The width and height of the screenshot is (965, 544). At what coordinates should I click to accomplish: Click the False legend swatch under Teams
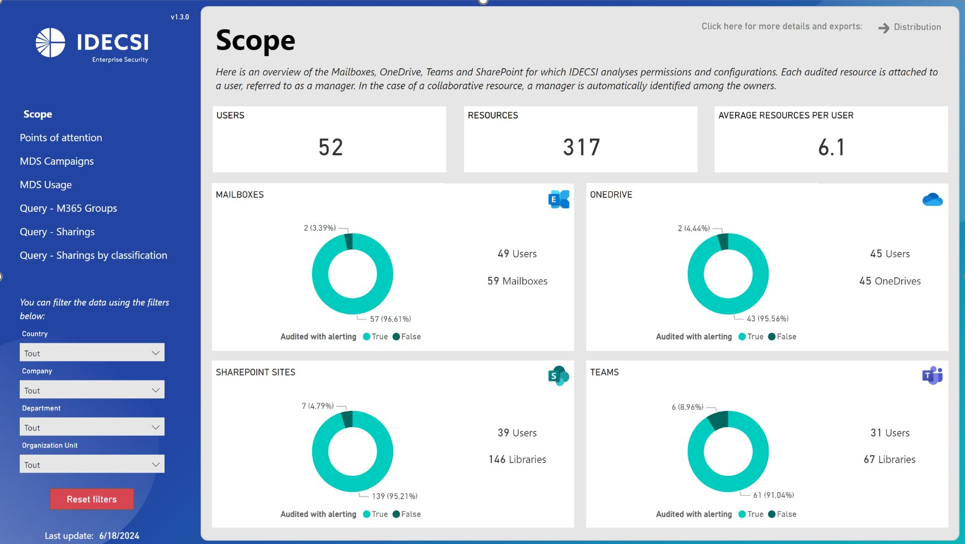[772, 514]
